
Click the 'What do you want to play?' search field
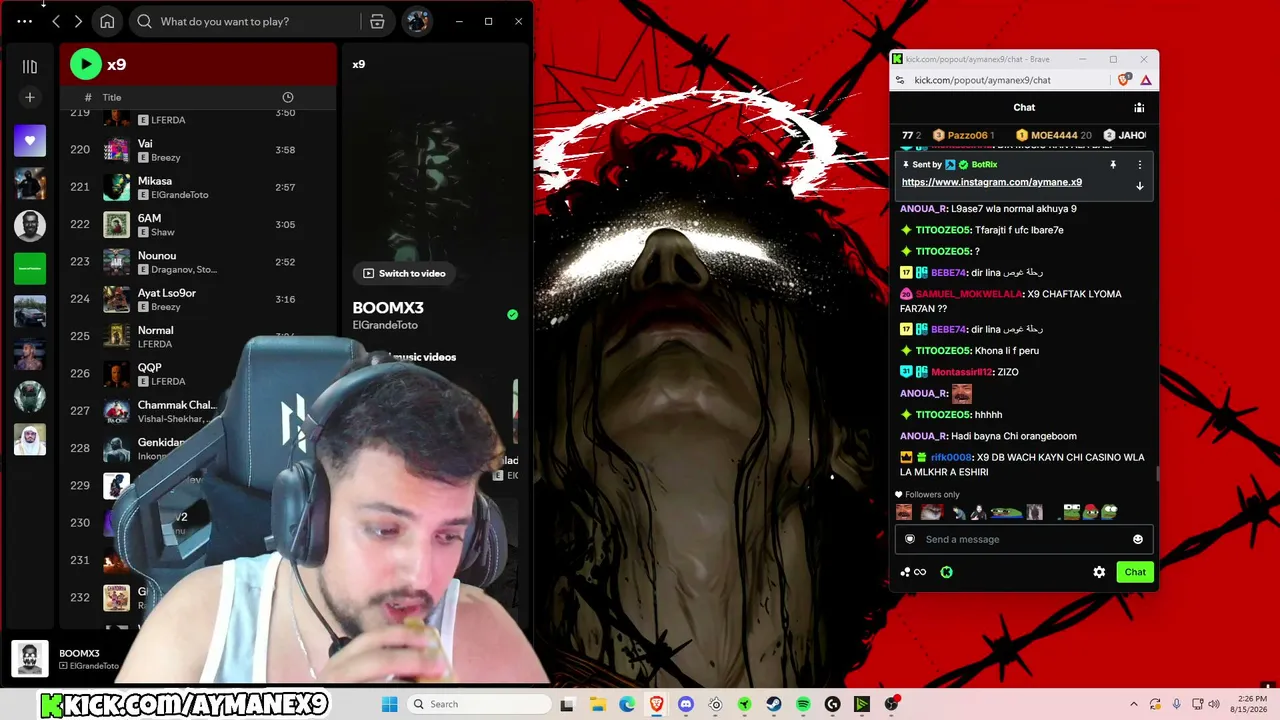[x=246, y=21]
